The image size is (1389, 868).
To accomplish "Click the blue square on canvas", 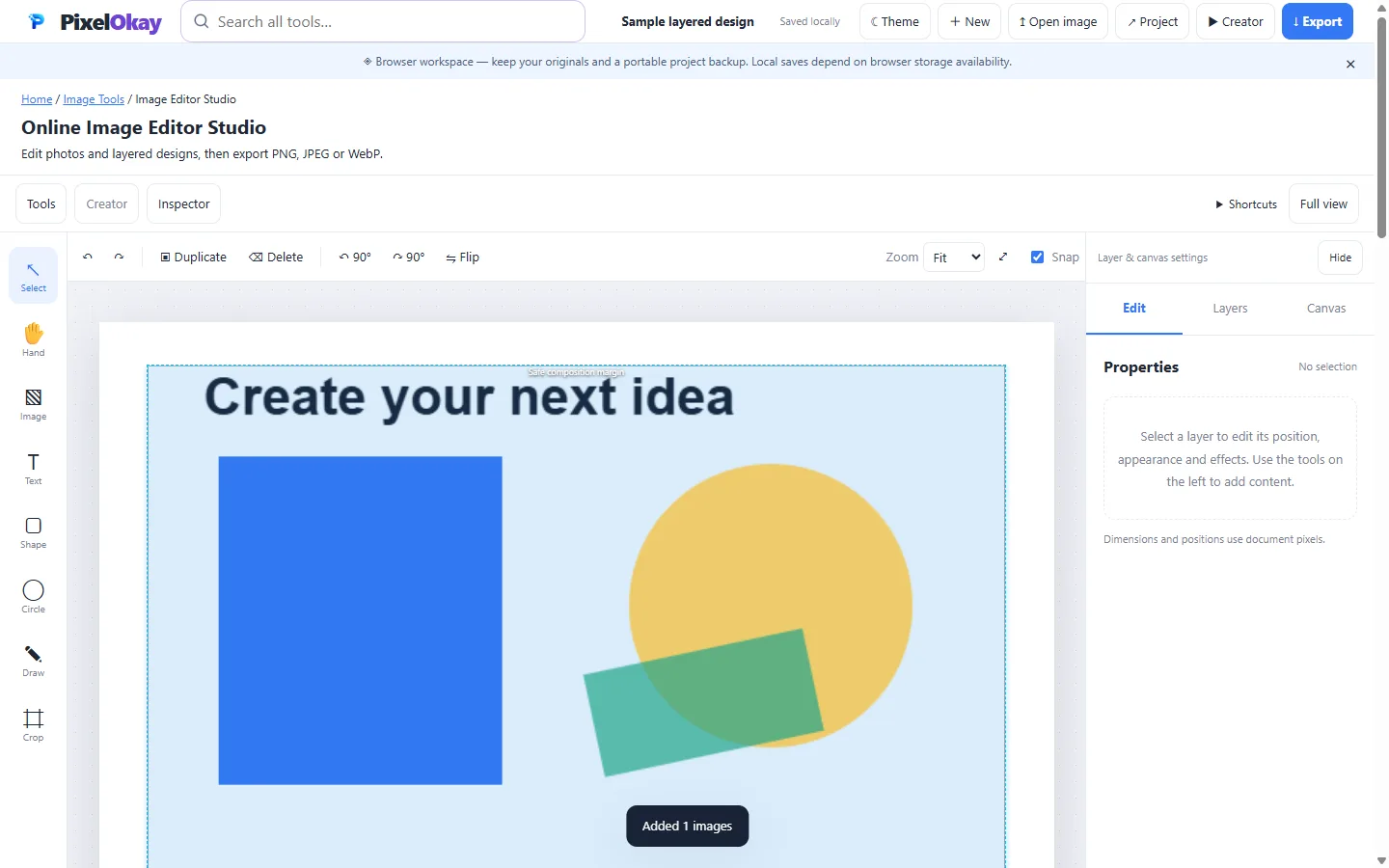I will [x=360, y=620].
